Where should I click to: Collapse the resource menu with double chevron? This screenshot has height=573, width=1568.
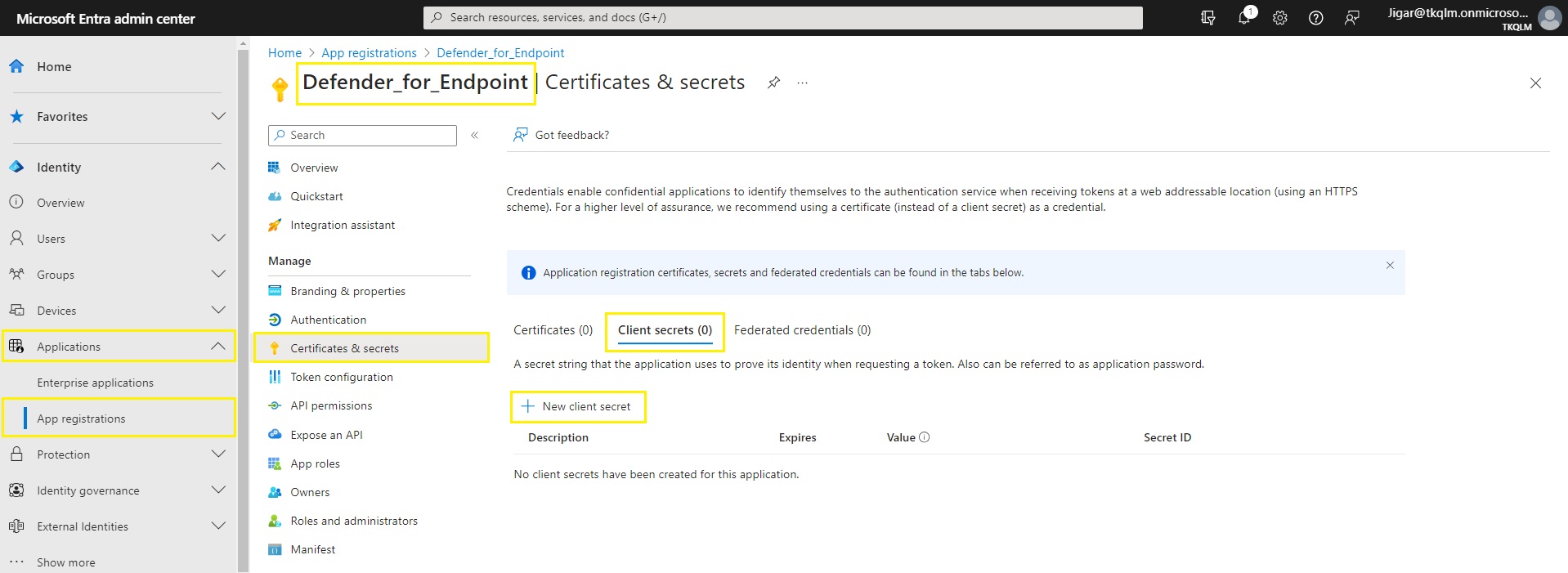pos(474,135)
